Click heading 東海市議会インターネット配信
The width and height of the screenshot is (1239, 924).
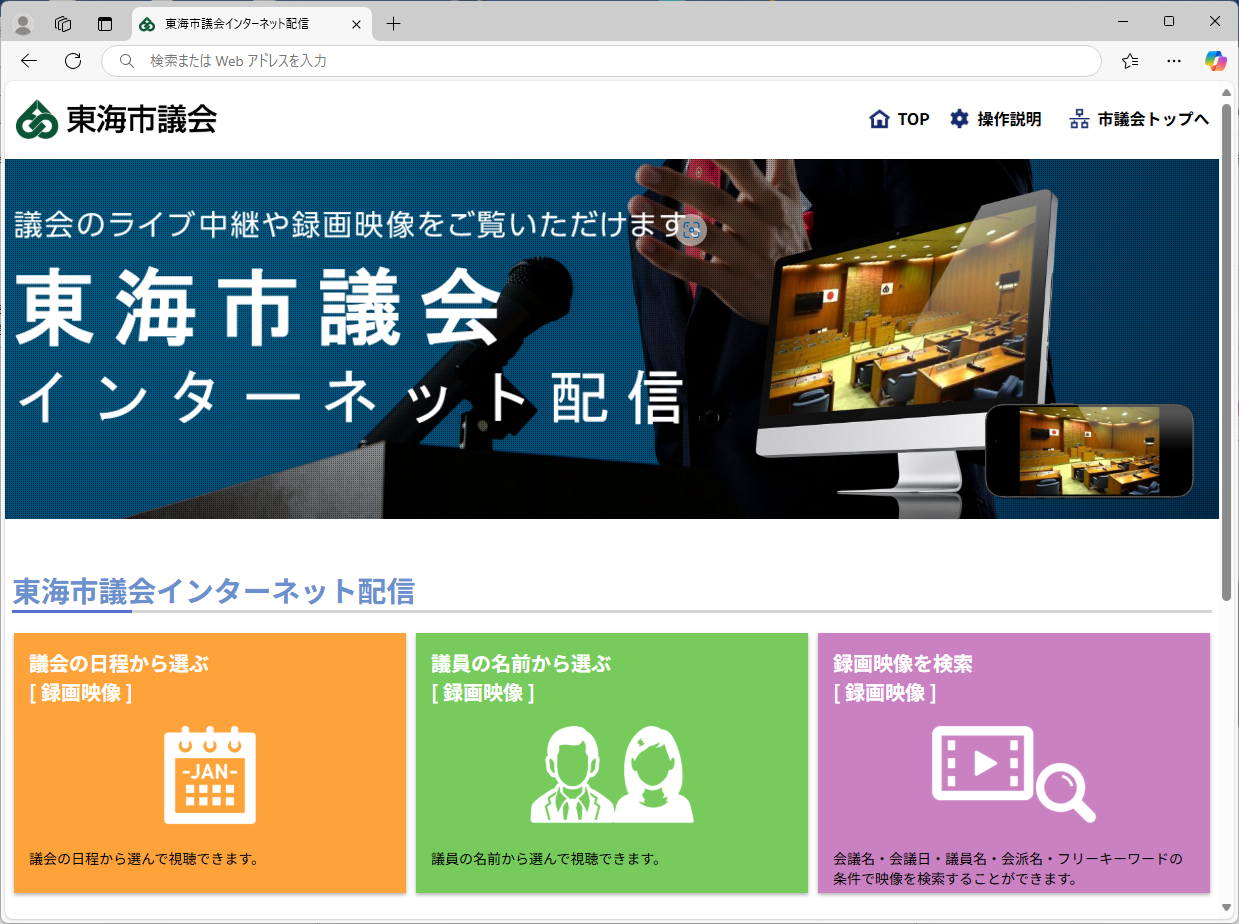coord(214,592)
